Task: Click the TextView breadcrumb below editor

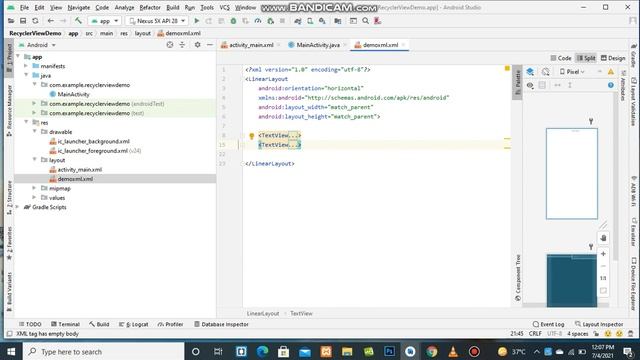Action: click(x=301, y=313)
